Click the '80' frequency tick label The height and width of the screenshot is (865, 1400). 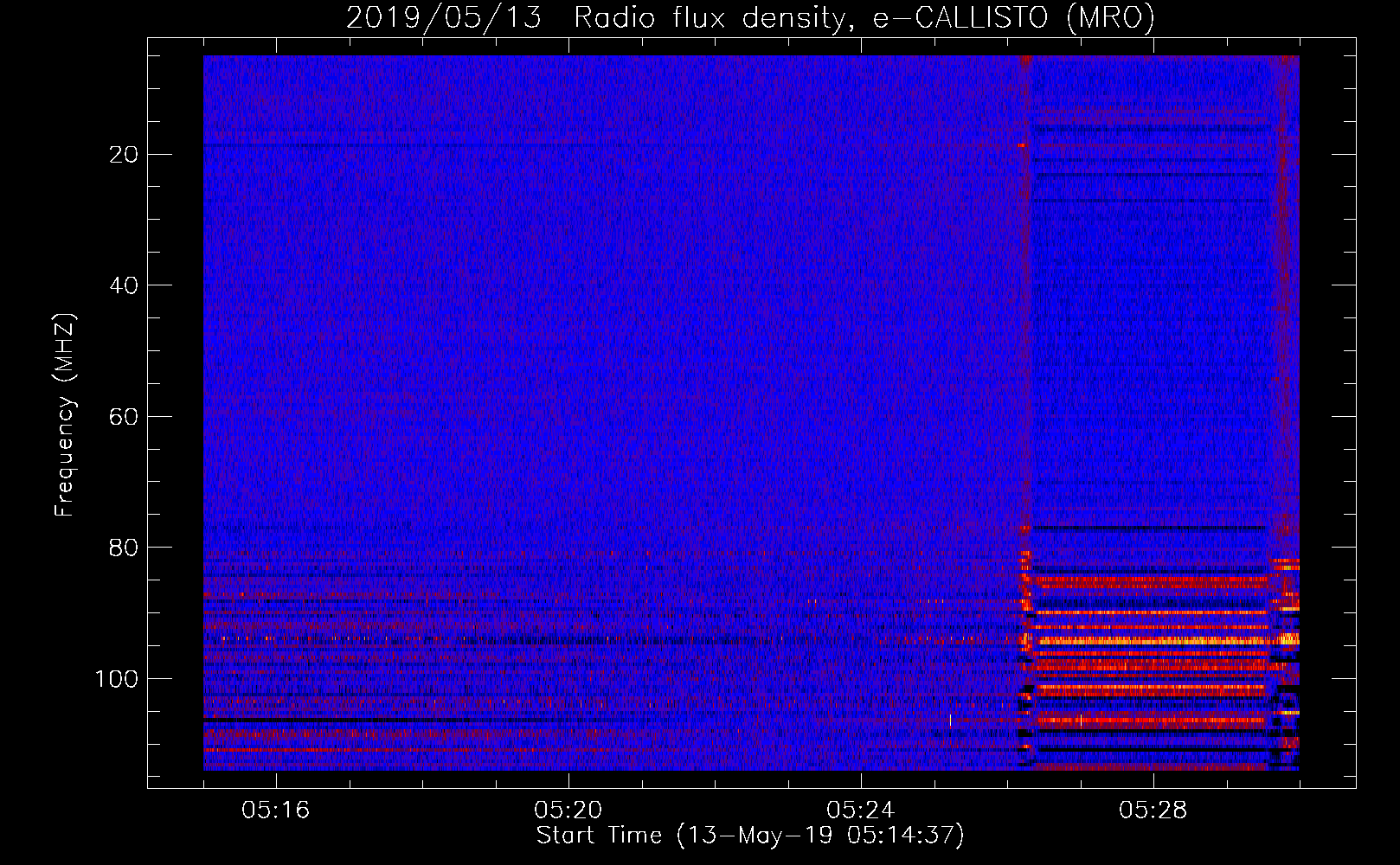tap(124, 548)
